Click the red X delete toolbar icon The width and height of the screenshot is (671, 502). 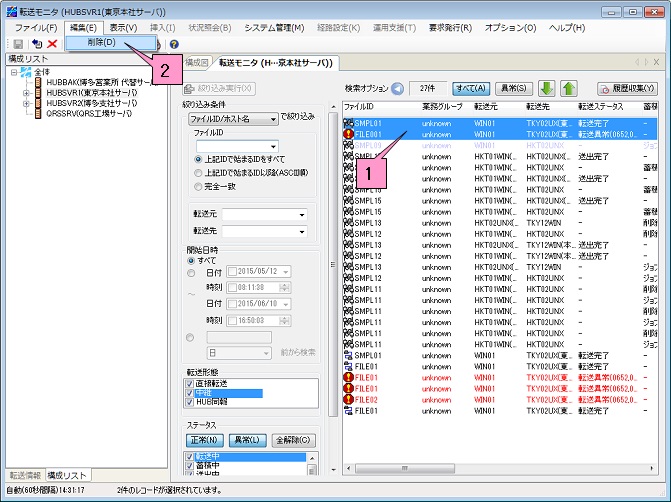pyautogui.click(x=52, y=45)
